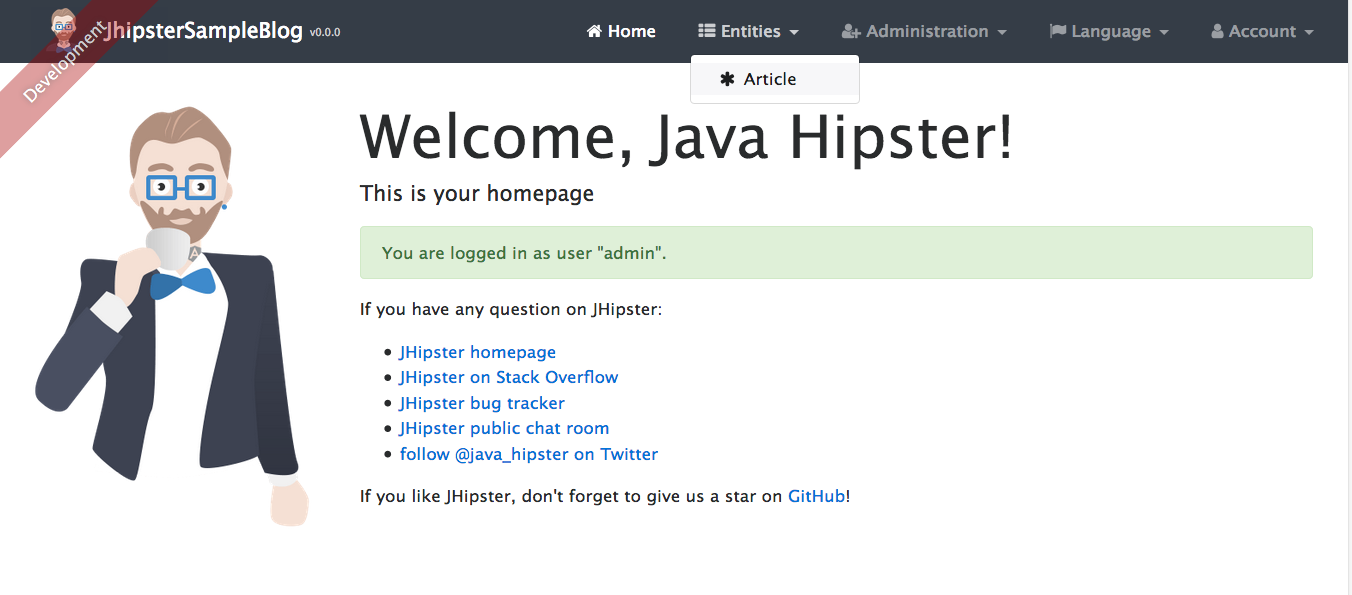
Task: Select Article from the Entities menu
Action: coord(770,78)
